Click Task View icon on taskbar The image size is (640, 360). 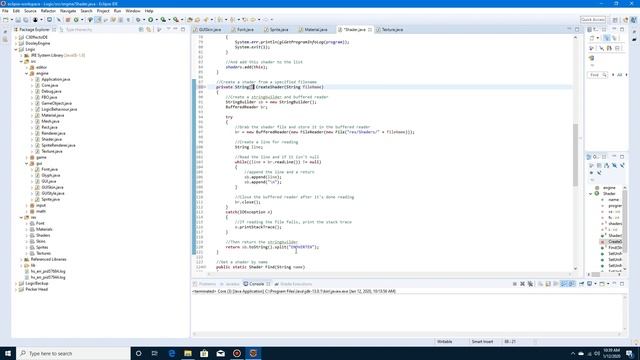click(x=155, y=353)
